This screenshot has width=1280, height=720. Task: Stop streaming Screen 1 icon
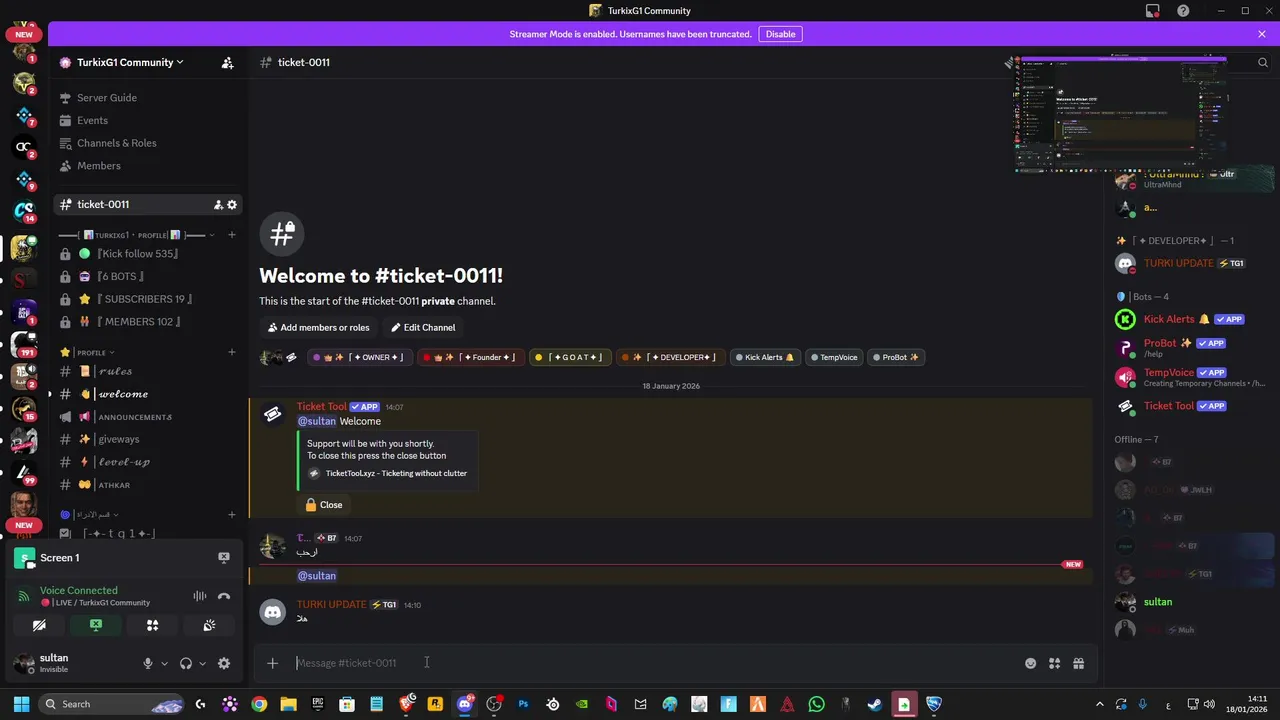pyautogui.click(x=224, y=557)
